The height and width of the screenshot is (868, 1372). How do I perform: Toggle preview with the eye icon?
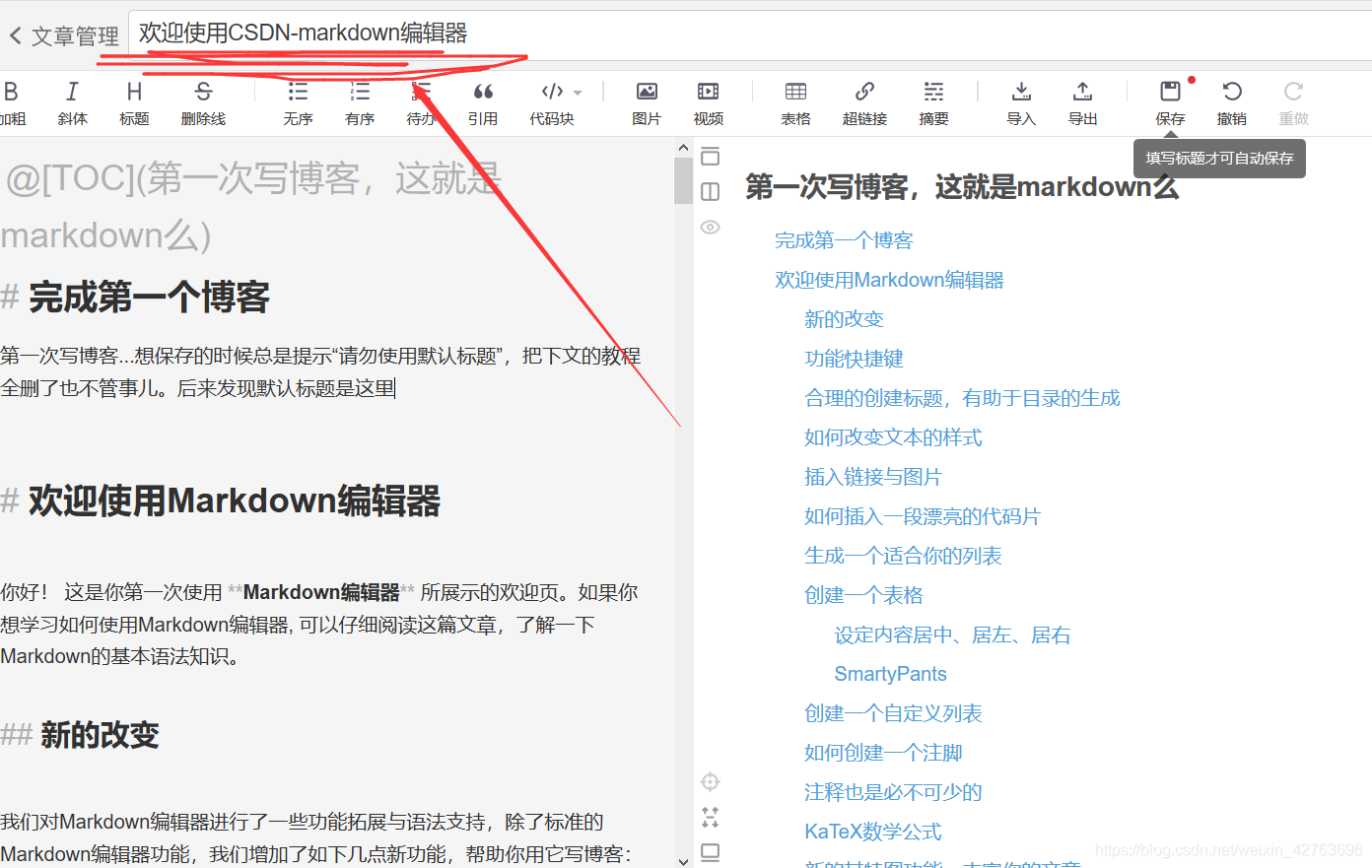point(710,227)
